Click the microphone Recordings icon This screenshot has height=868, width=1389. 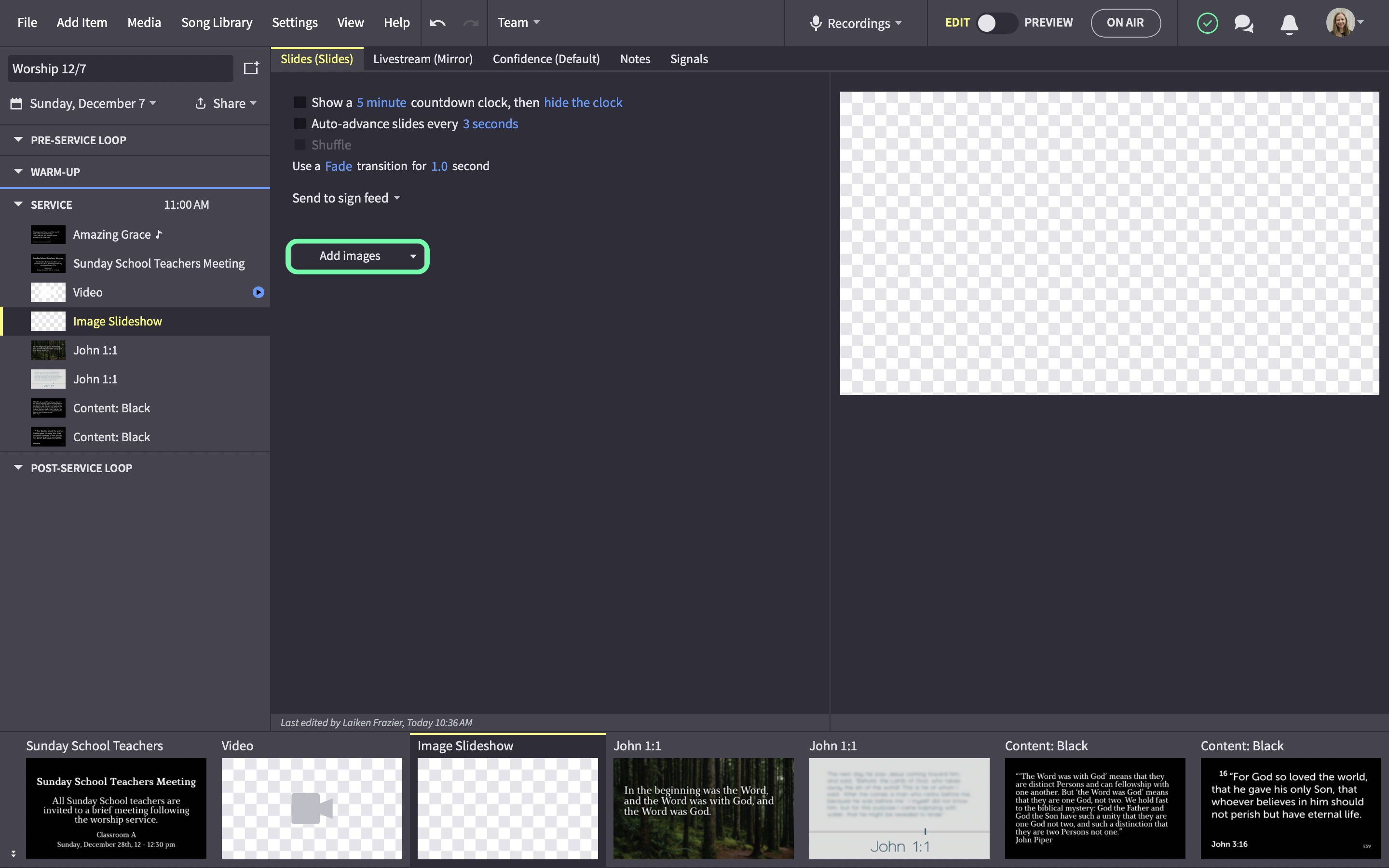815,23
